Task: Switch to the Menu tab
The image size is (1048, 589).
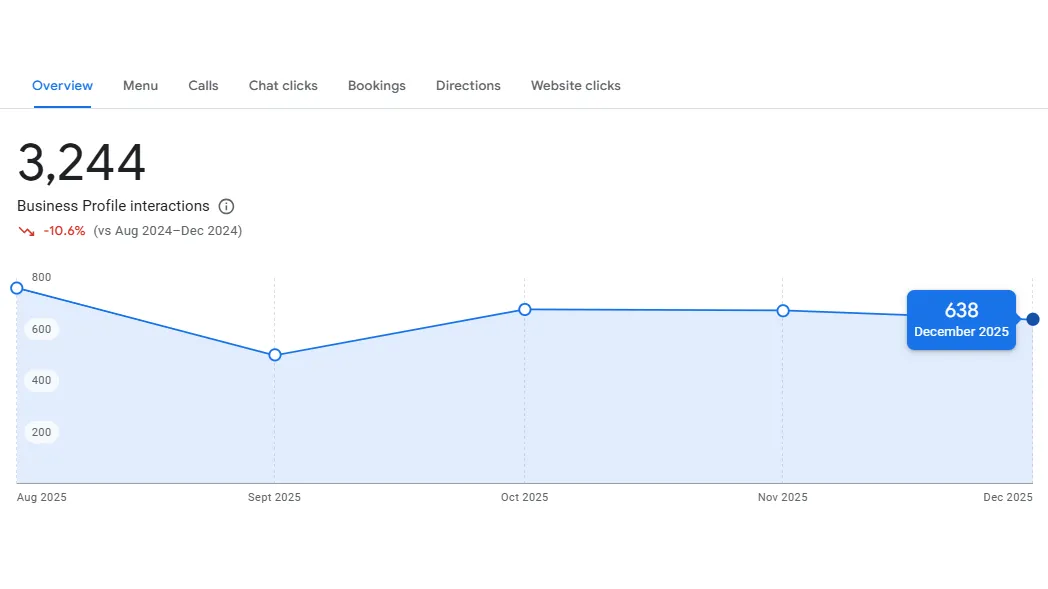Action: tap(140, 86)
